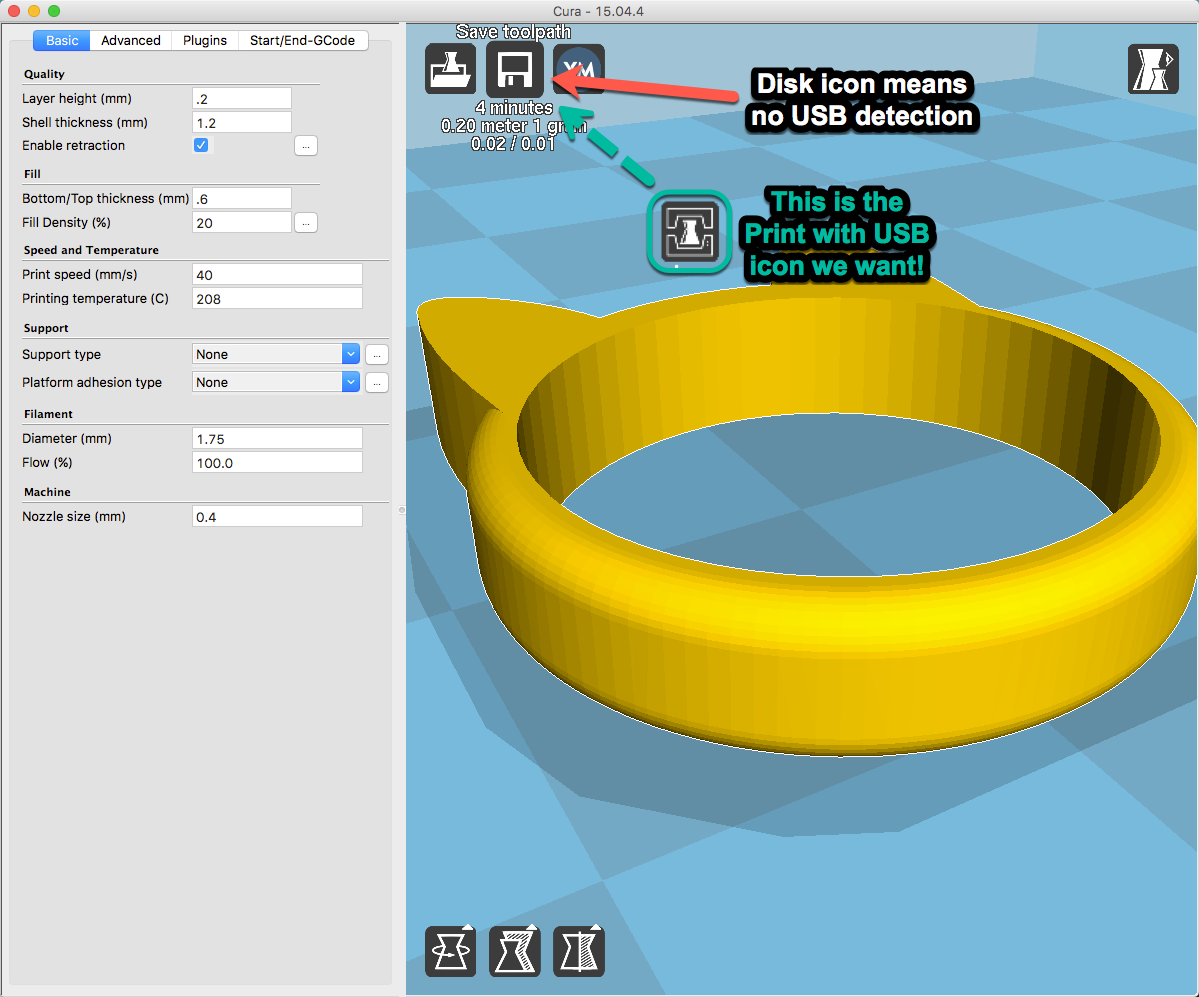Click the retraction settings ellipsis button

pos(304,145)
